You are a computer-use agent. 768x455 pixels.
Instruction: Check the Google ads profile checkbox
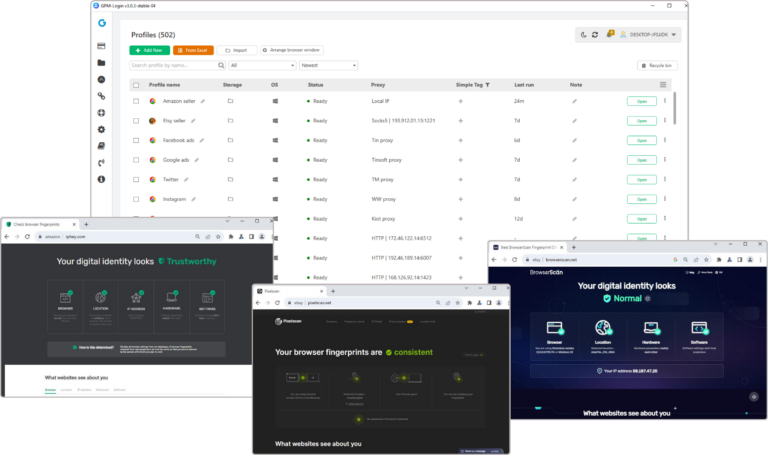(136, 160)
